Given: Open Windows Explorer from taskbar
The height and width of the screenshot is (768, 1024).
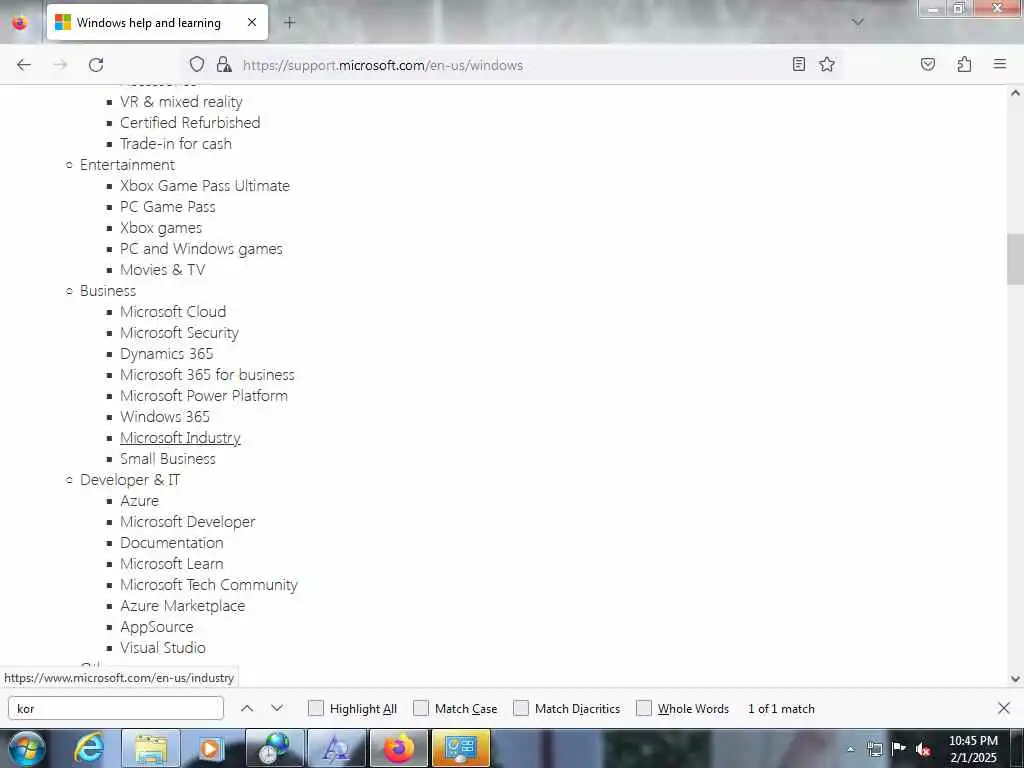Looking at the screenshot, I should pos(151,748).
